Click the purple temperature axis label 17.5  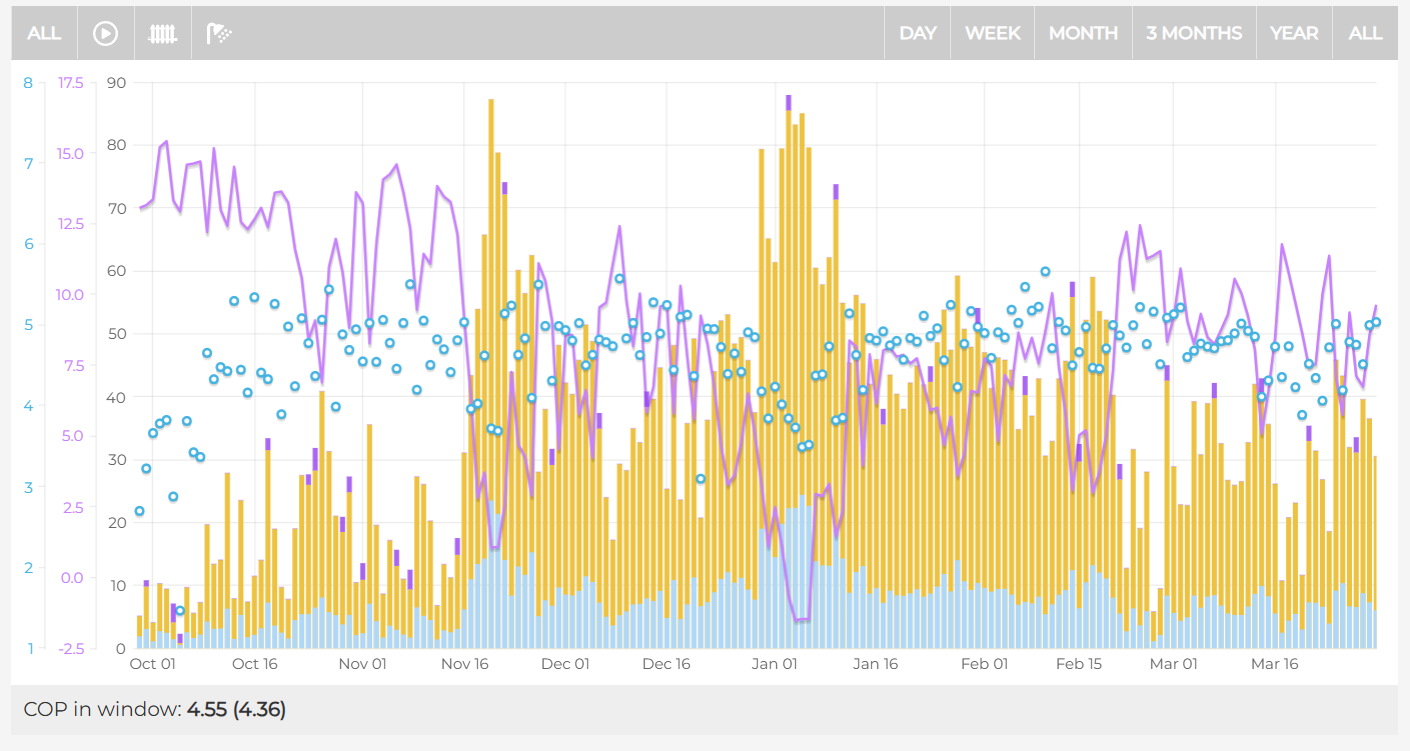pos(71,83)
